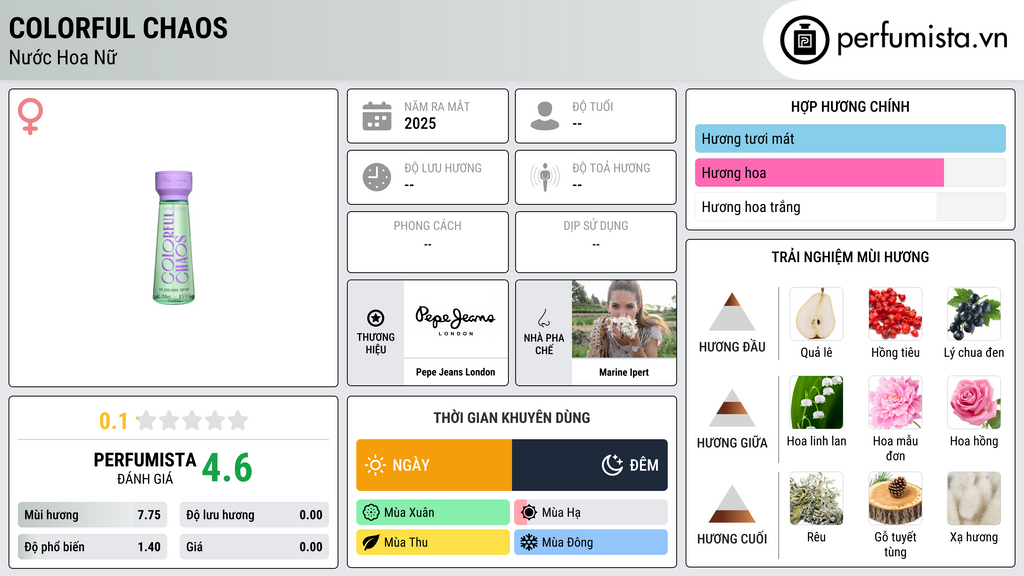Click the Colorful Chaos bottle product image
Image resolution: width=1024 pixels, height=576 pixels.
point(174,238)
